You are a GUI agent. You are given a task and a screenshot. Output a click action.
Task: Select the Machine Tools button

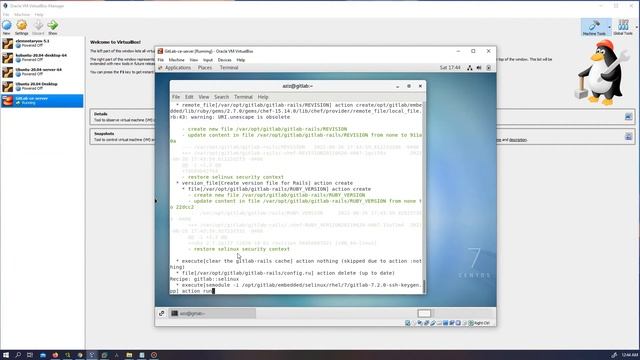point(594,27)
